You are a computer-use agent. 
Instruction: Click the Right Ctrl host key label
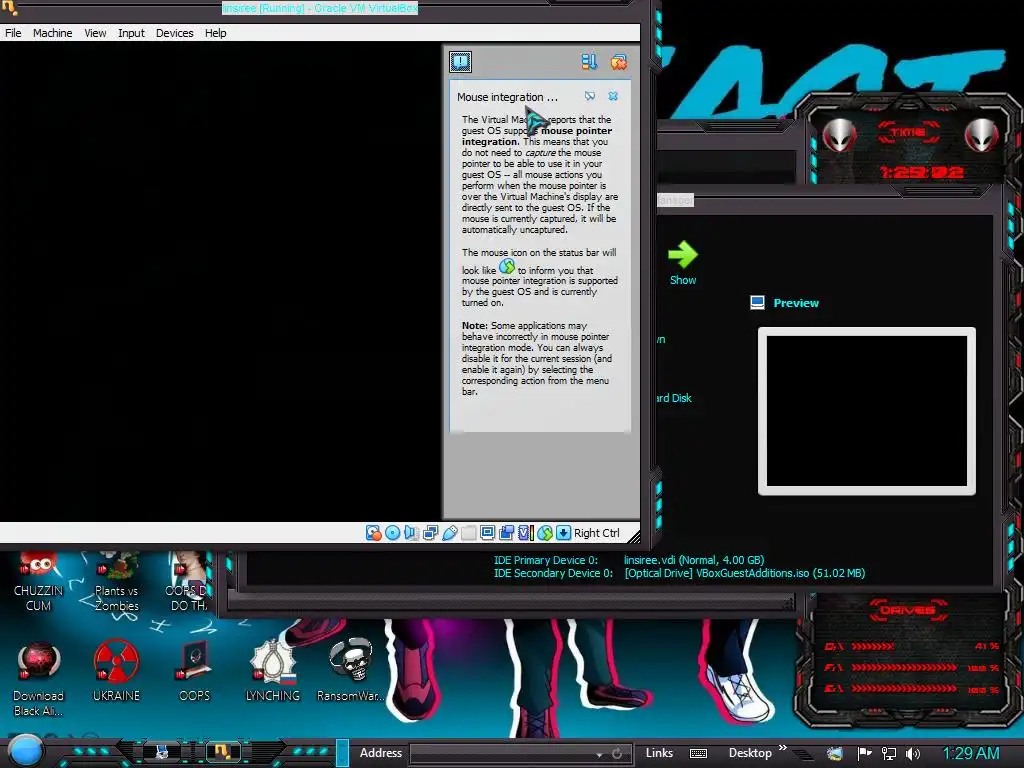pos(596,533)
